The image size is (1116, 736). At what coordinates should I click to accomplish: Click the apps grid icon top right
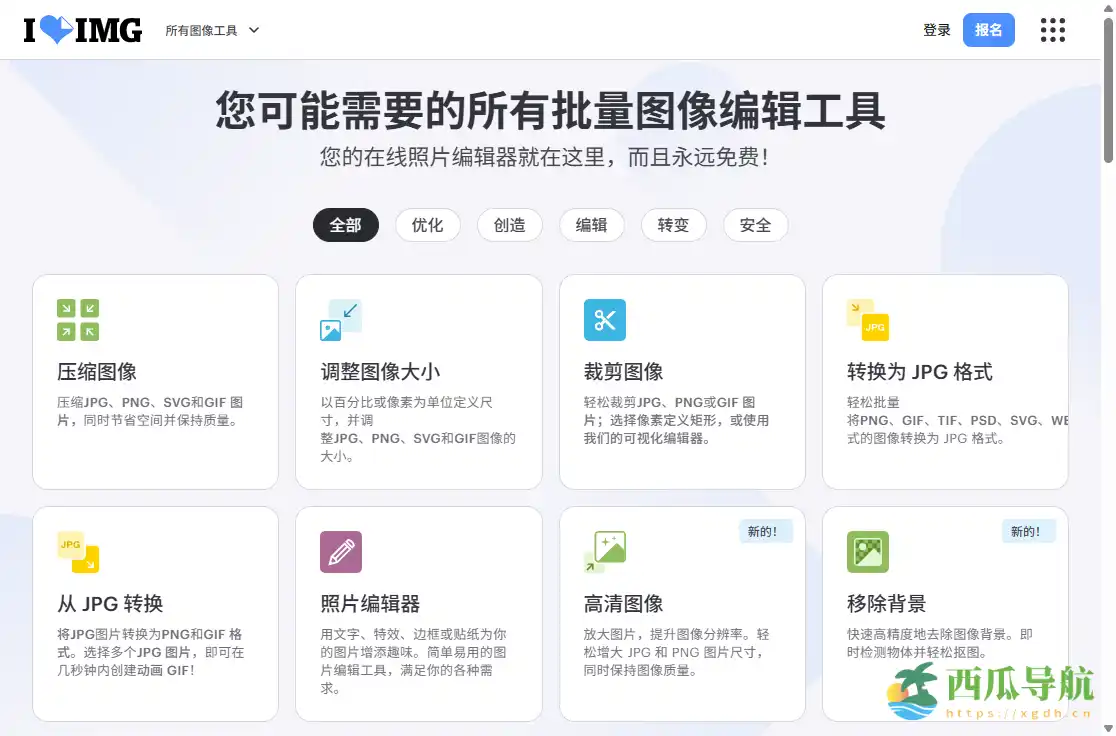coord(1053,30)
